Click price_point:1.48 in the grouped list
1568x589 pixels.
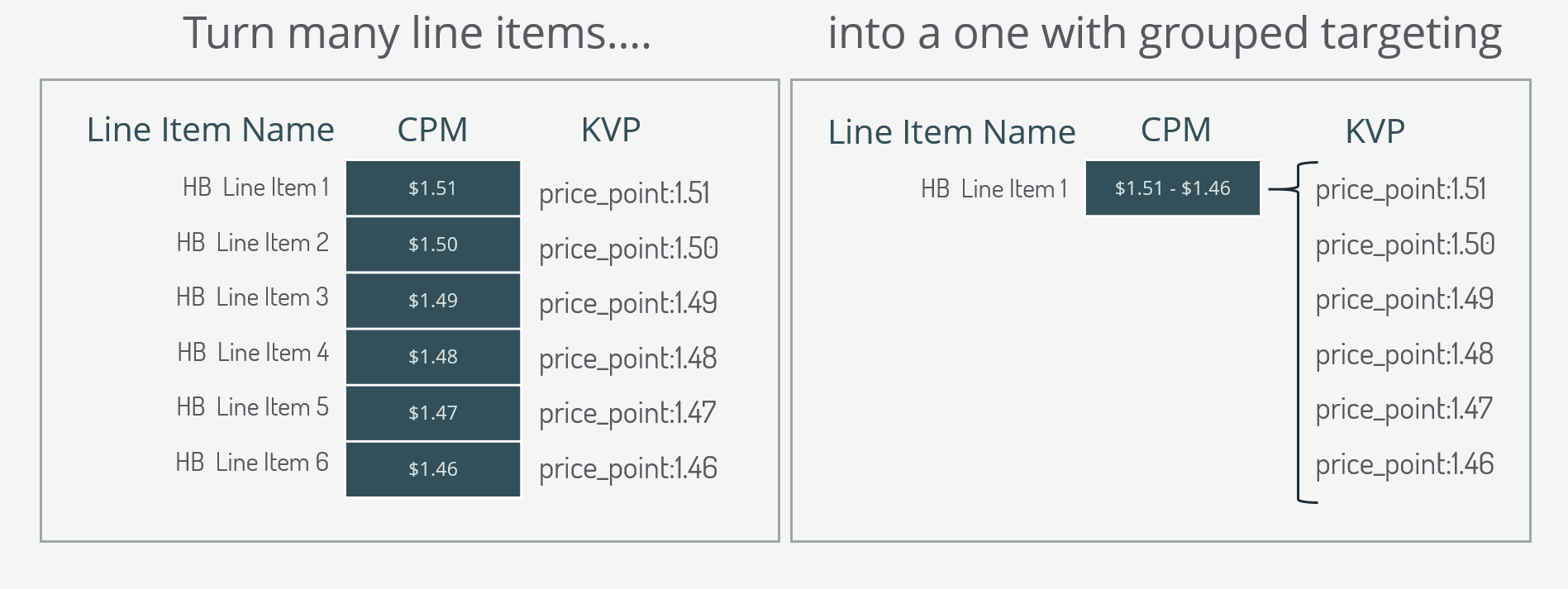point(1404,354)
